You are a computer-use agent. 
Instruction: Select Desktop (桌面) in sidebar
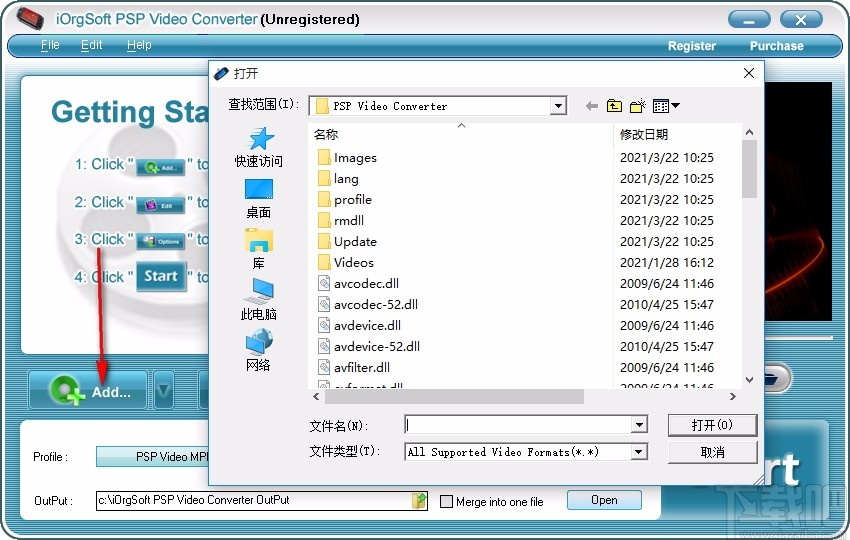259,198
